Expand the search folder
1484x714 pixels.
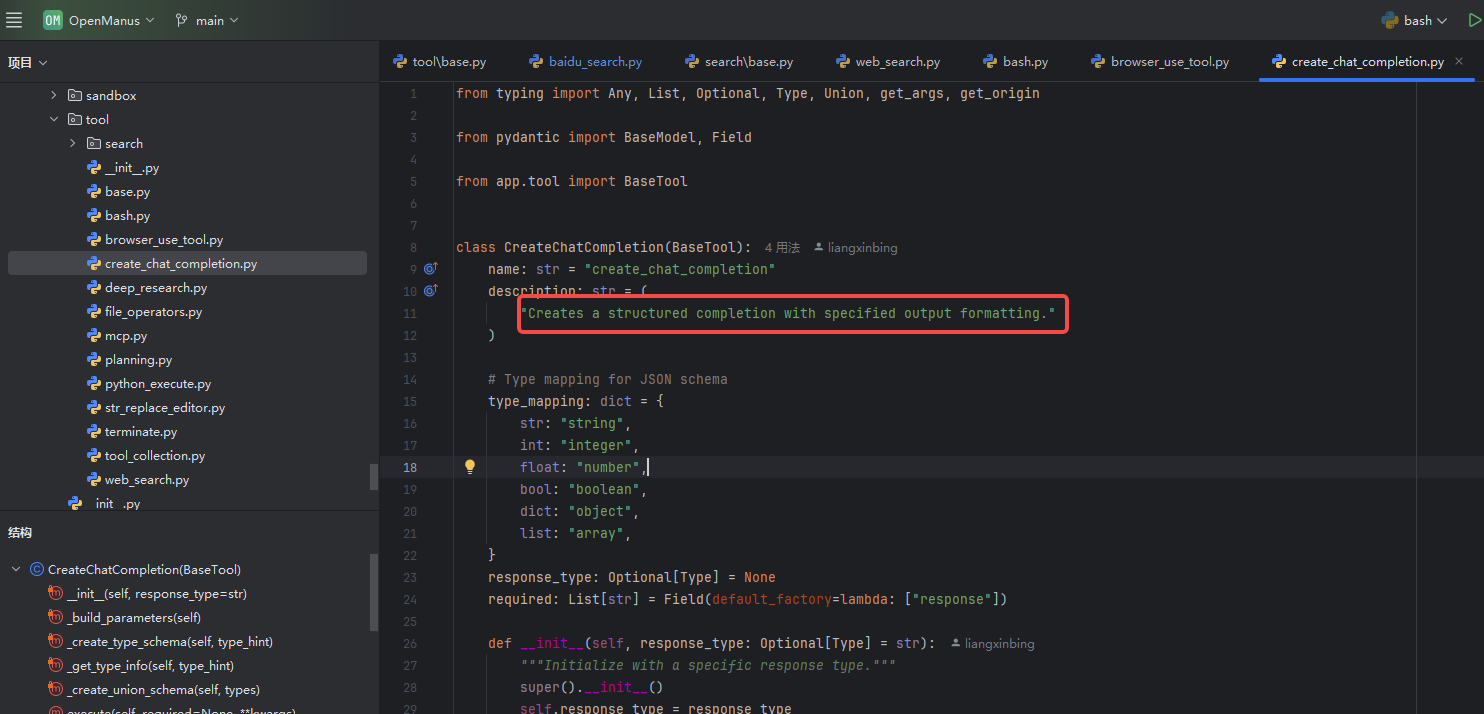[x=73, y=144]
